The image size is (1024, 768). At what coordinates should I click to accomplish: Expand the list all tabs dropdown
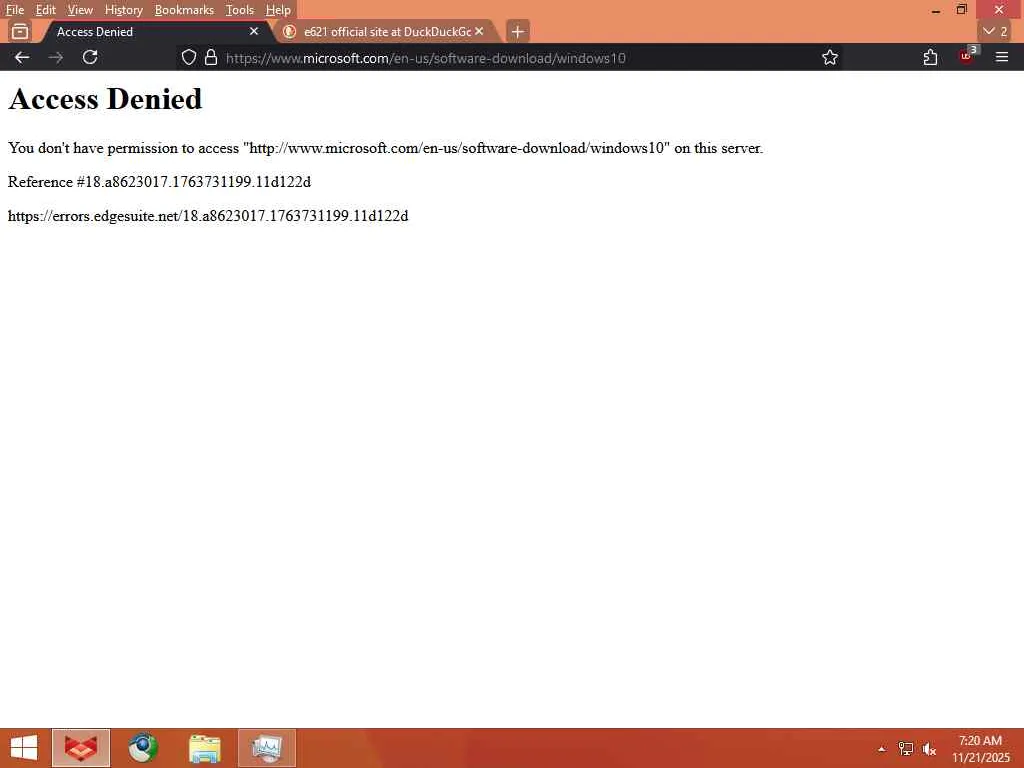click(995, 31)
